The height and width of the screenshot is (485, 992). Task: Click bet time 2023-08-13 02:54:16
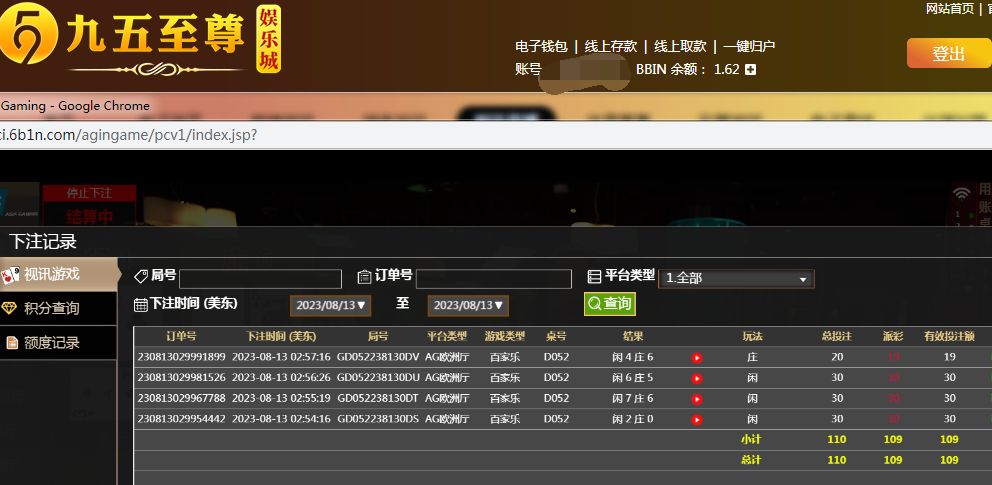click(x=281, y=419)
